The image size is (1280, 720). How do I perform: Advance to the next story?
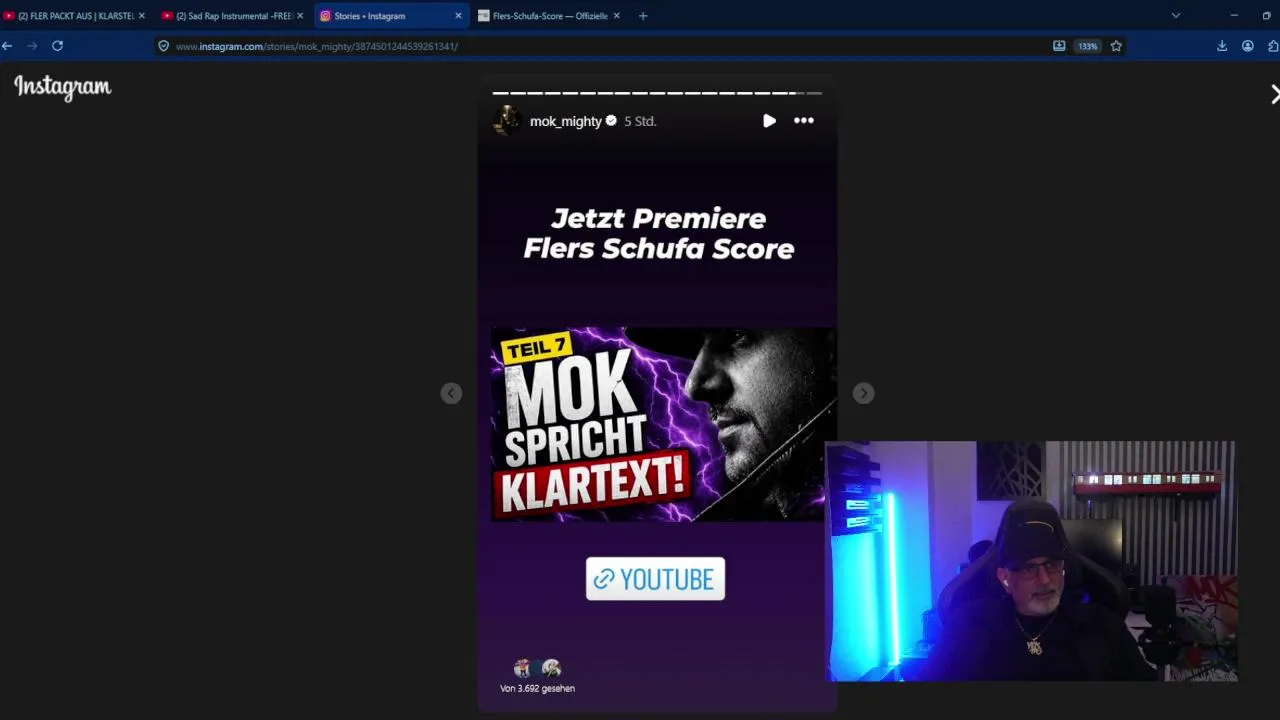[x=863, y=393]
